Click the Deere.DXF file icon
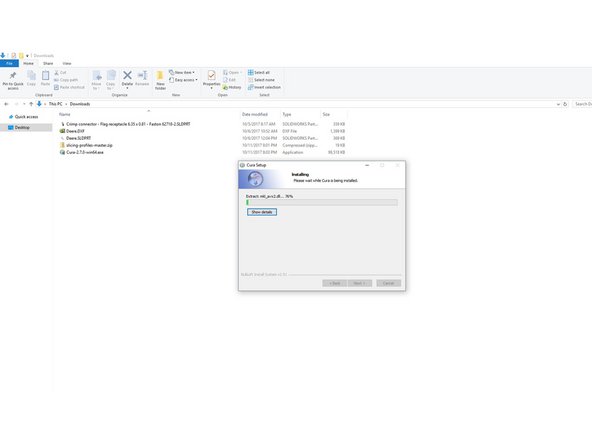 (62, 131)
